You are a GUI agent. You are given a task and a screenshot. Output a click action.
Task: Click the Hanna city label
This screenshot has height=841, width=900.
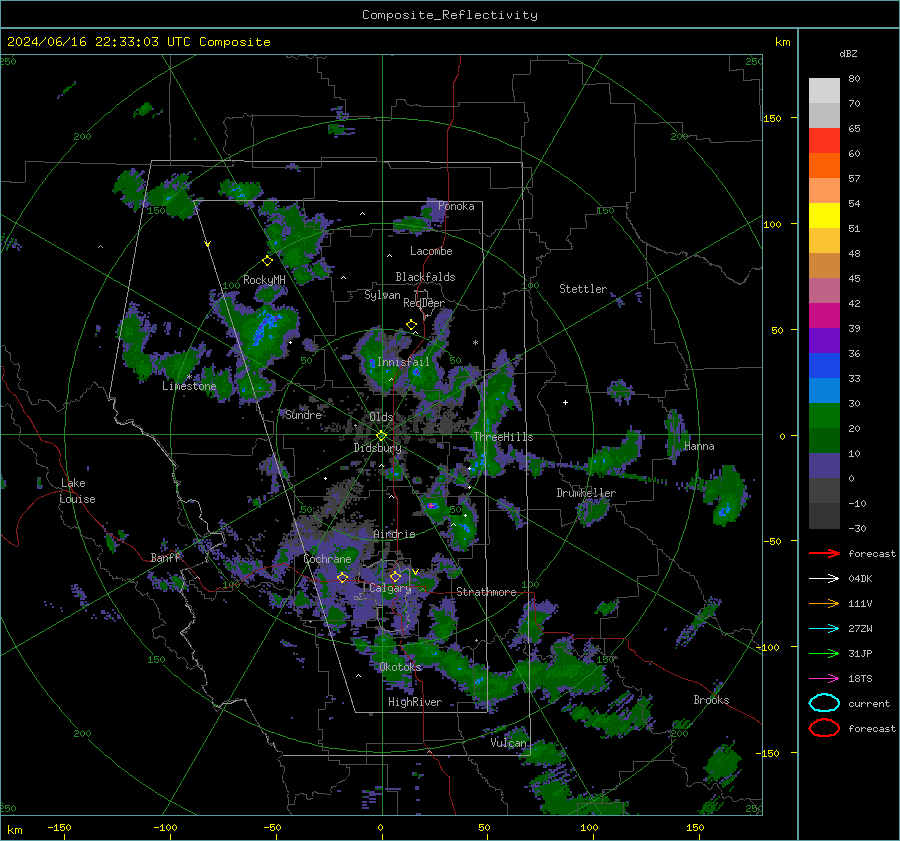coord(699,446)
